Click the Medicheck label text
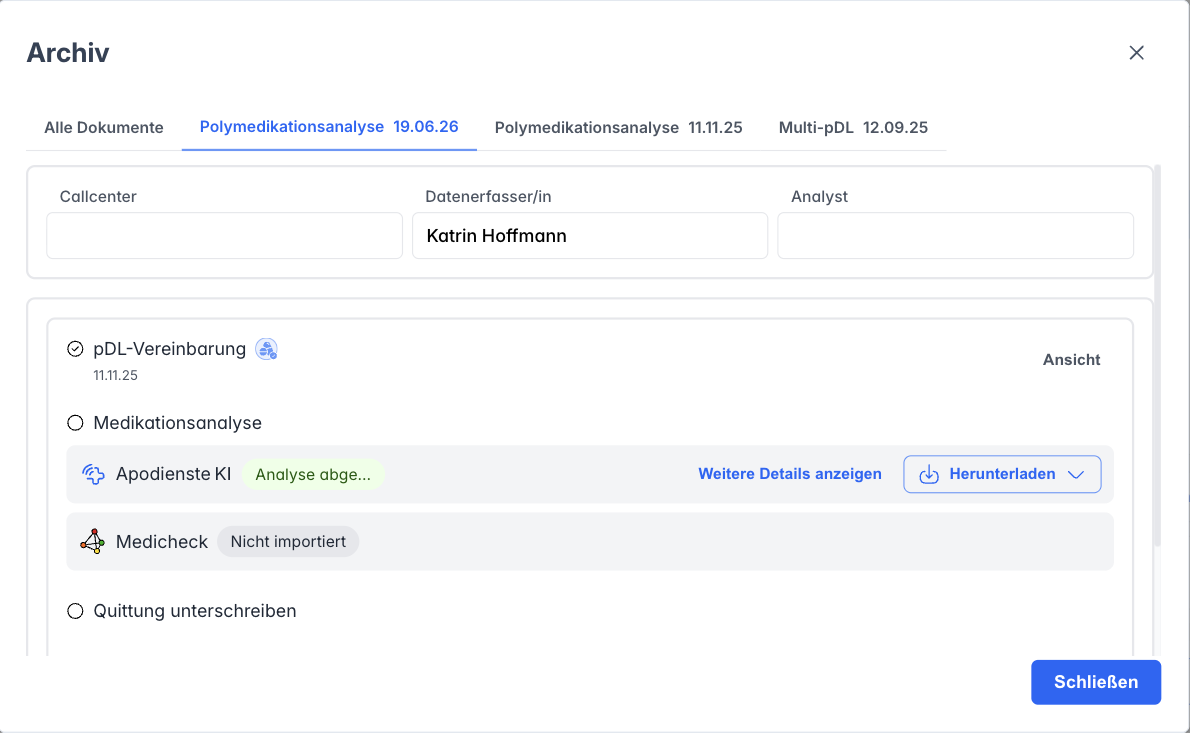 (162, 542)
